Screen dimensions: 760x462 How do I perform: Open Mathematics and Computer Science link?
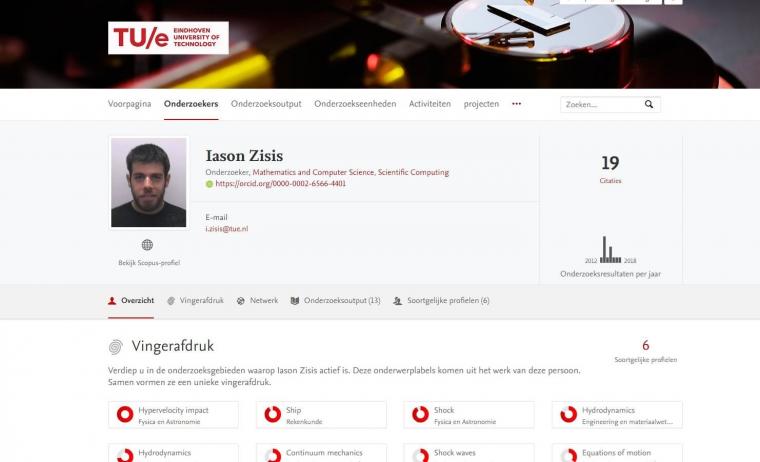(x=313, y=172)
